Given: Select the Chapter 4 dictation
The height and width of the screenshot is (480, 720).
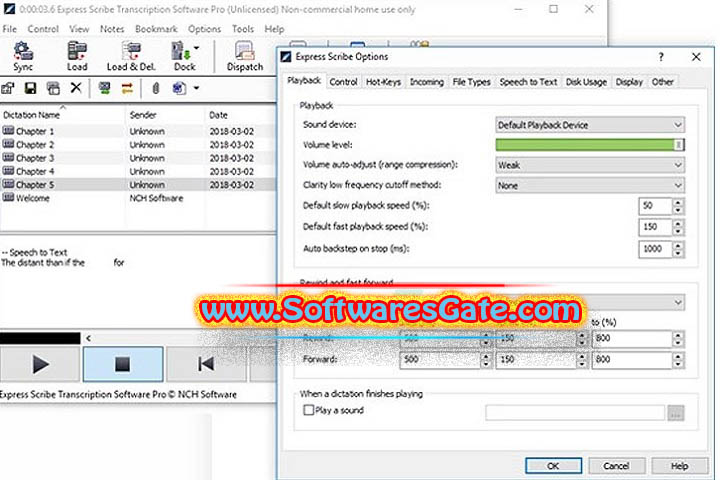Looking at the screenshot, I should 138,171.
